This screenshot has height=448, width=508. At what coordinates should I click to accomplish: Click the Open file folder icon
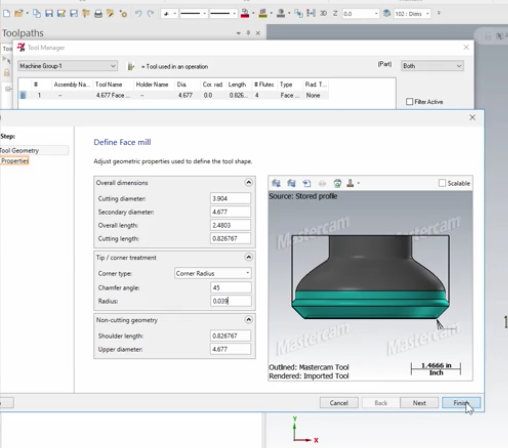point(19,14)
